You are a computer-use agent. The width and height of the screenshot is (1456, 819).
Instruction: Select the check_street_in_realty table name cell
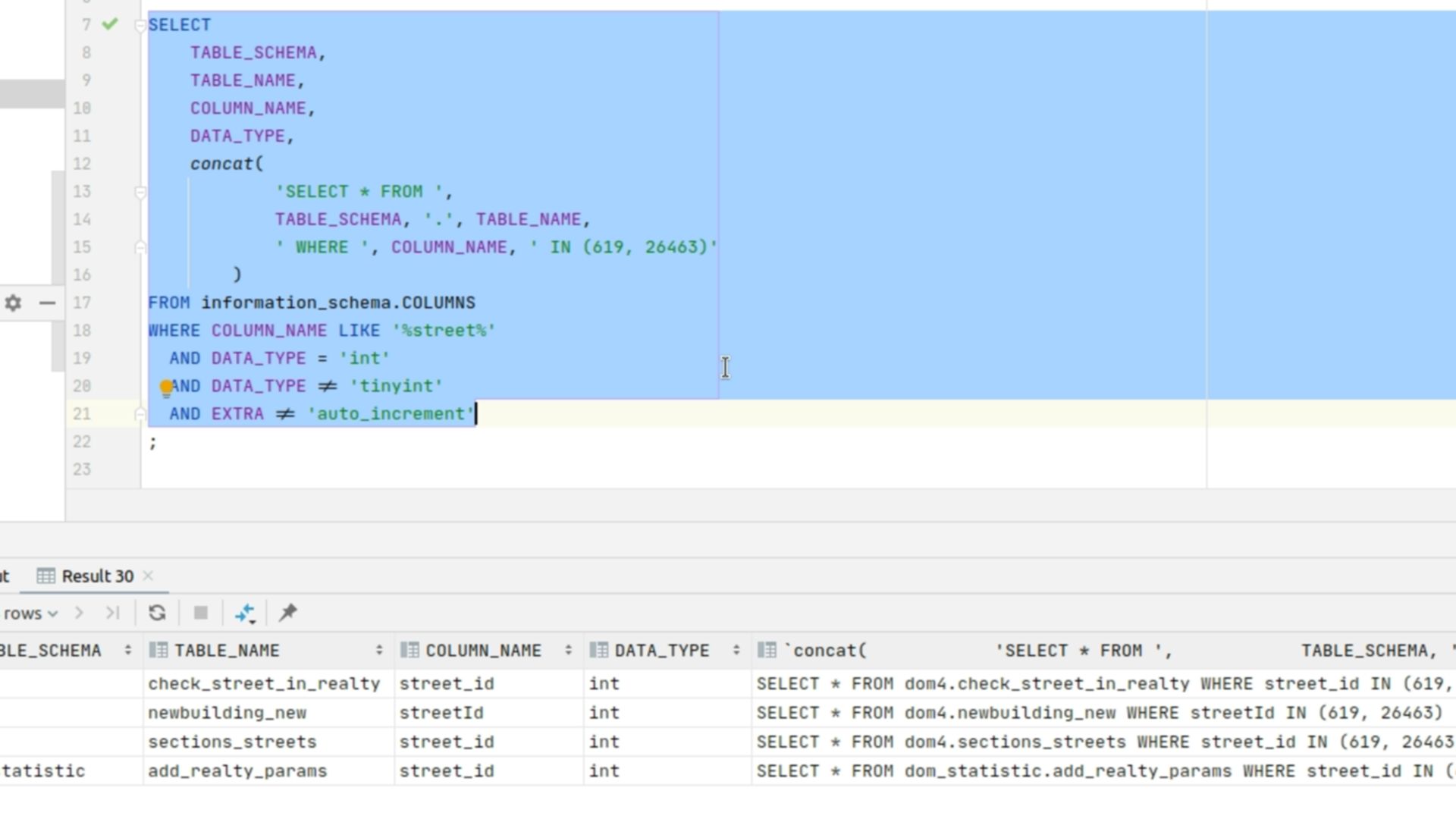click(x=268, y=684)
